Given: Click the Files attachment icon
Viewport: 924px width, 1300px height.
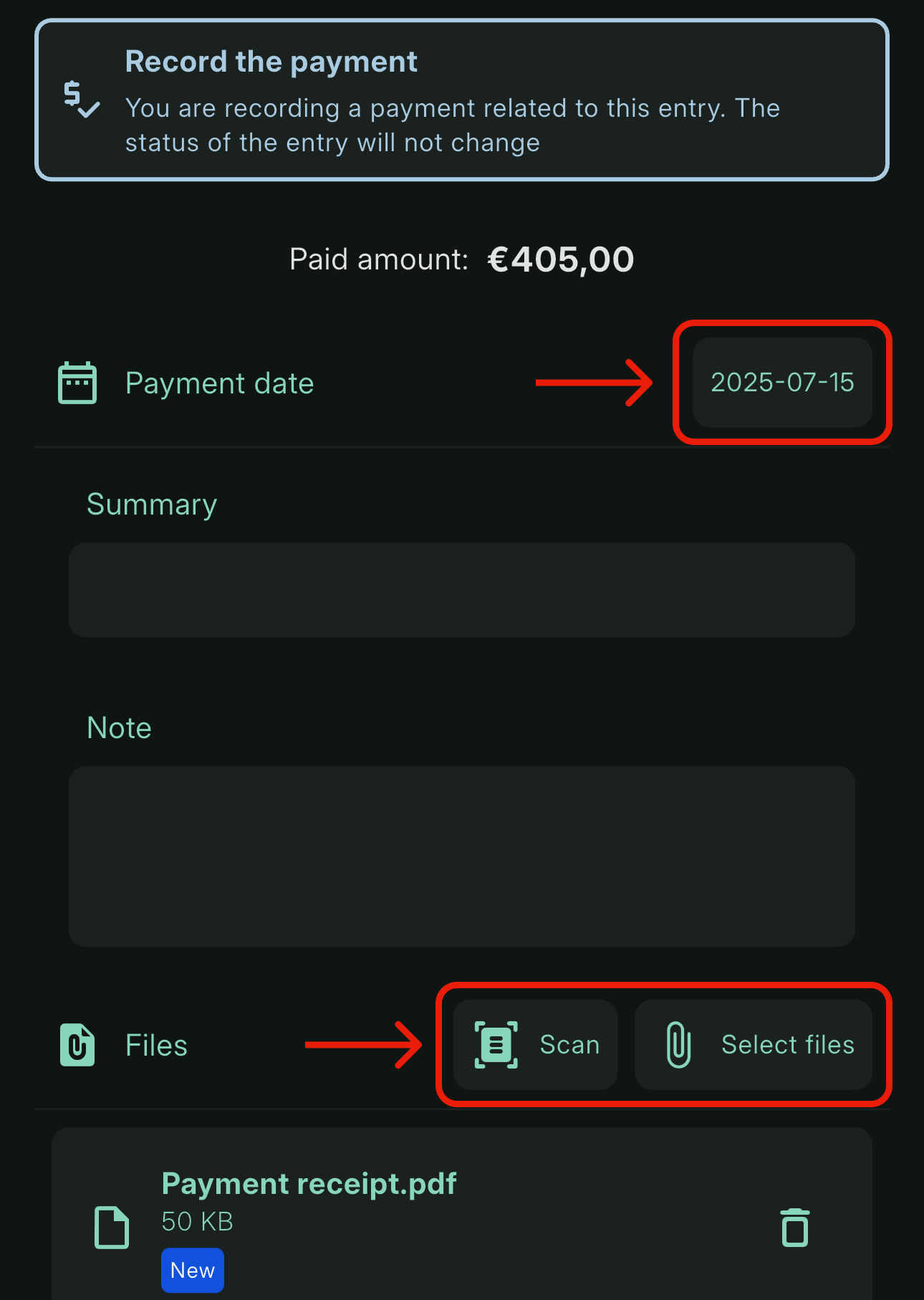Looking at the screenshot, I should pyautogui.click(x=77, y=1045).
